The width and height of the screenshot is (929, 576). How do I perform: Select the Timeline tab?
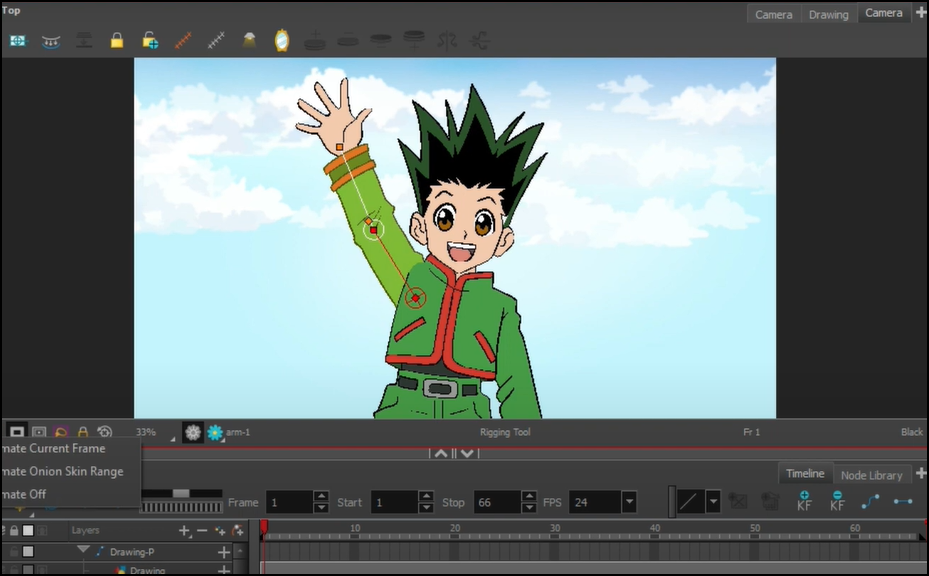coord(805,473)
